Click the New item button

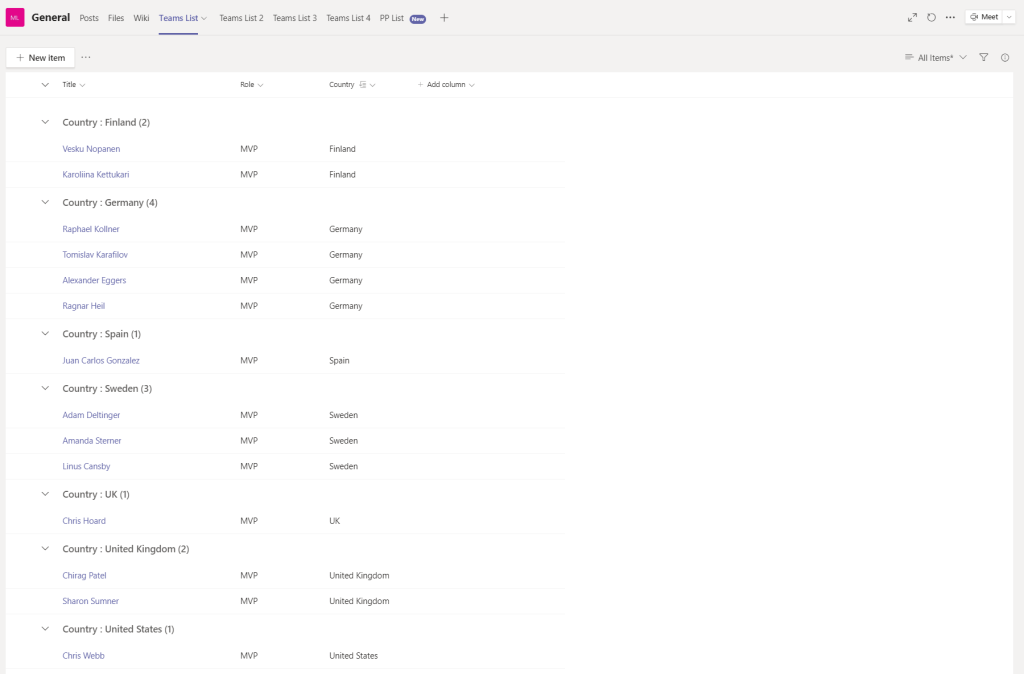[40, 58]
